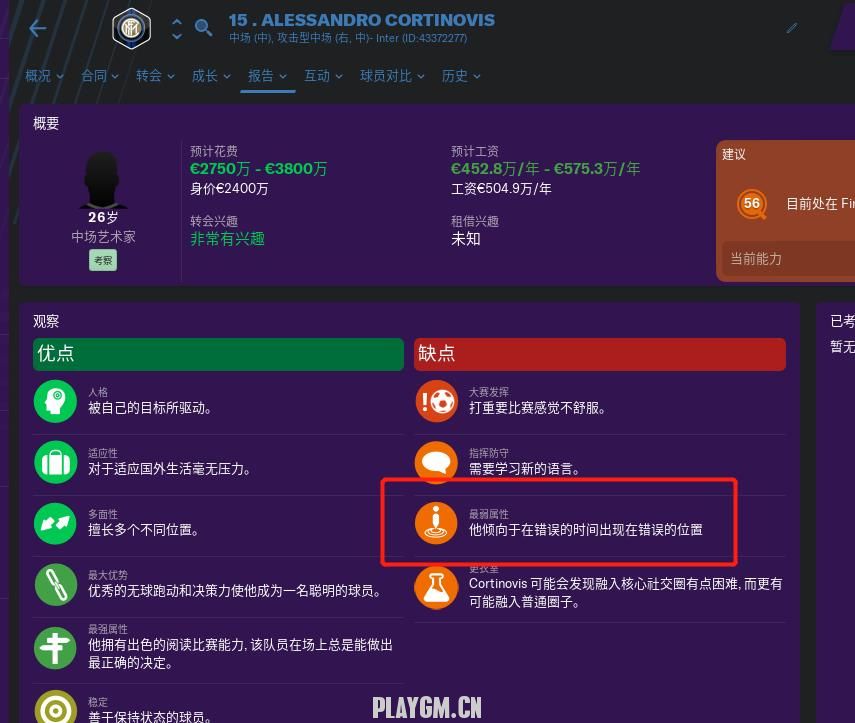The image size is (855, 723).
Task: Open the player search magnifier icon
Action: (203, 28)
